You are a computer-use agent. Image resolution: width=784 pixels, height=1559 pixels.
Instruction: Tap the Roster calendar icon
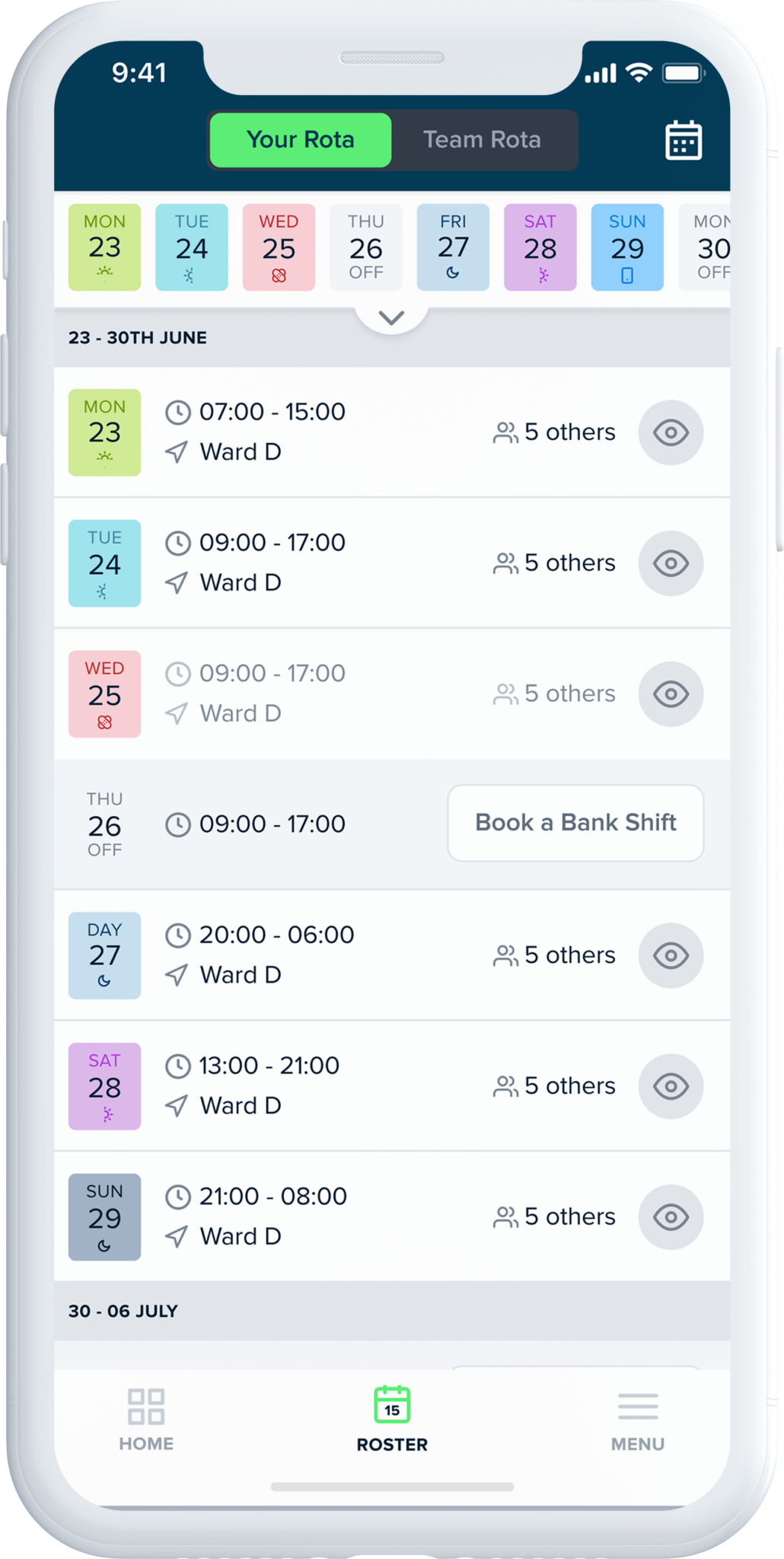[x=392, y=1404]
